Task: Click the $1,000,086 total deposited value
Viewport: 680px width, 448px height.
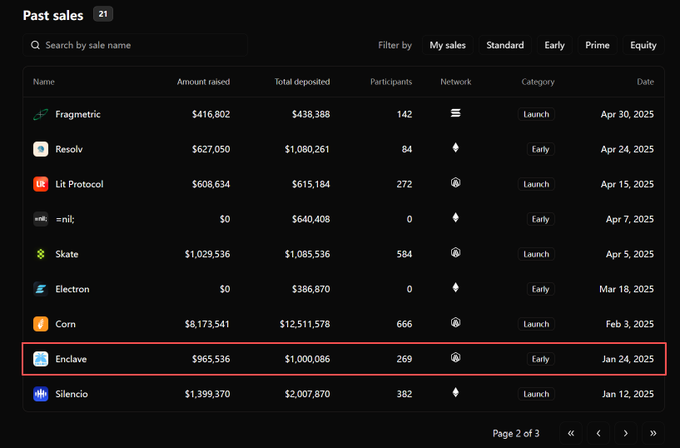Action: pos(307,359)
